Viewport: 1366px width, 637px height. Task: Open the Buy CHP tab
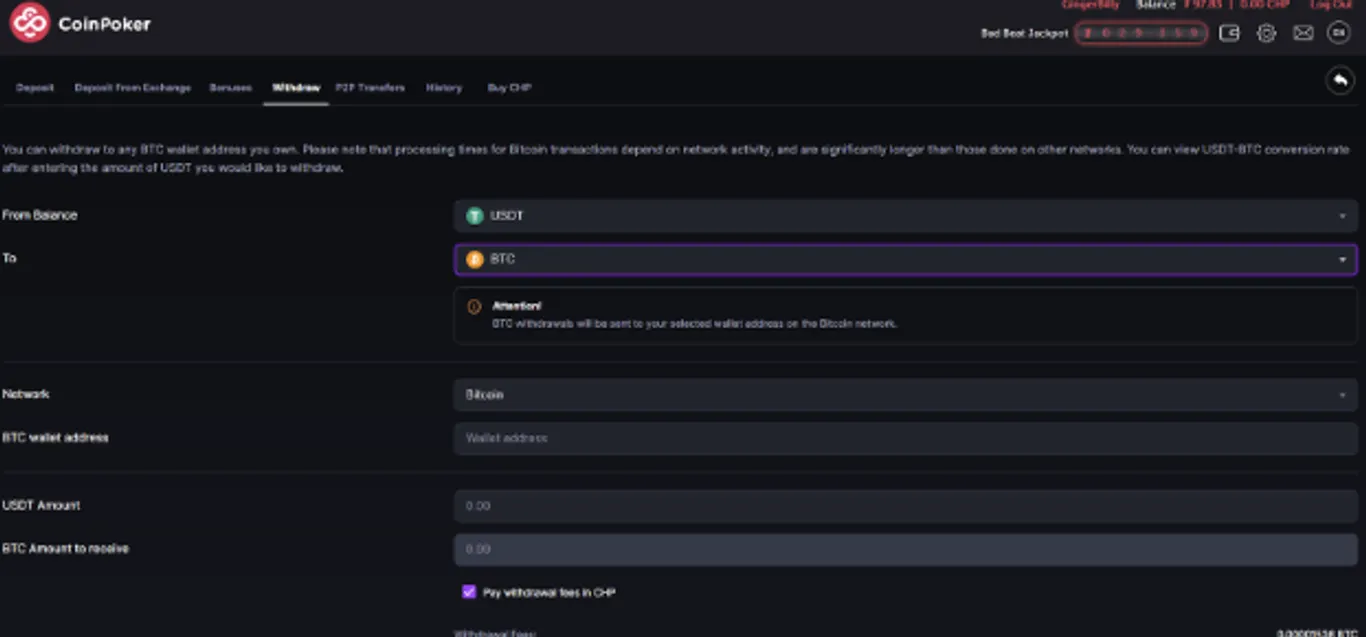509,88
